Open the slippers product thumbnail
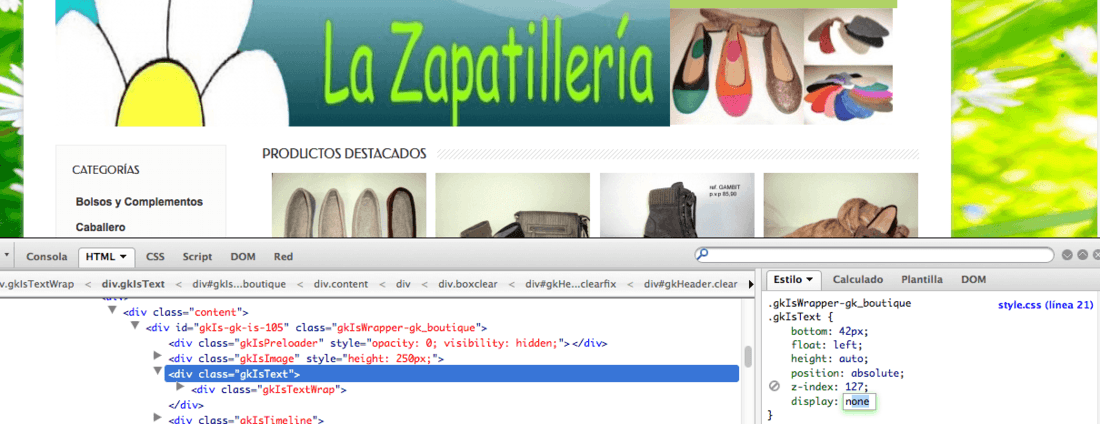The width and height of the screenshot is (1100, 424). point(349,205)
